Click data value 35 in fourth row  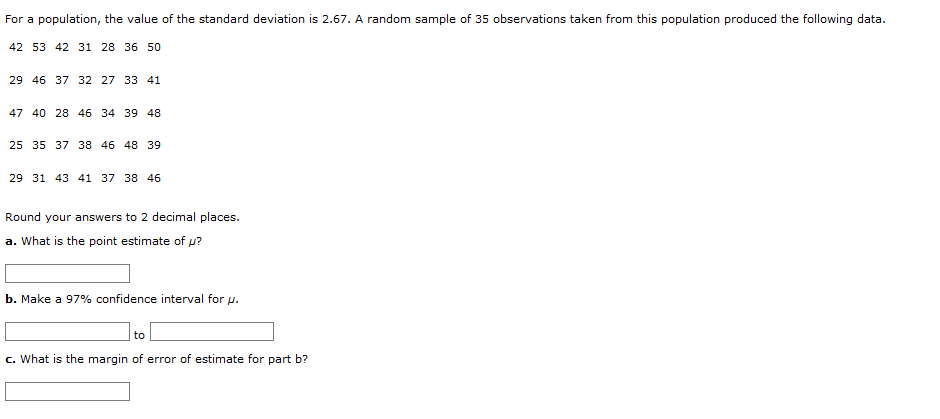(39, 145)
